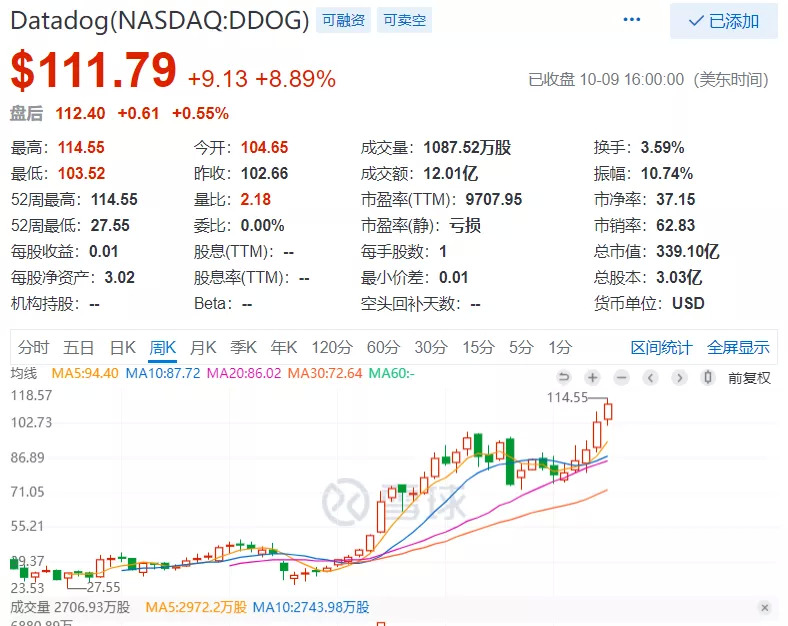This screenshot has width=788, height=626.
Task: Click the 市盈率(TTM) value 9707.95
Action: (494, 200)
